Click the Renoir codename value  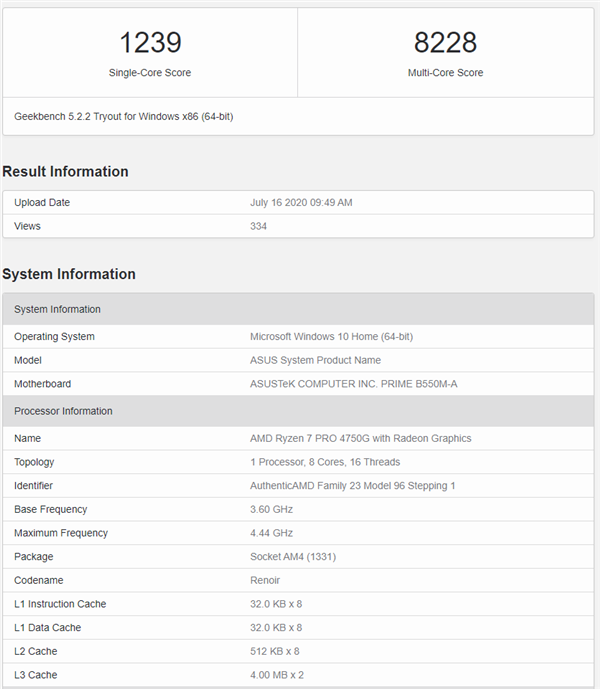pos(265,580)
